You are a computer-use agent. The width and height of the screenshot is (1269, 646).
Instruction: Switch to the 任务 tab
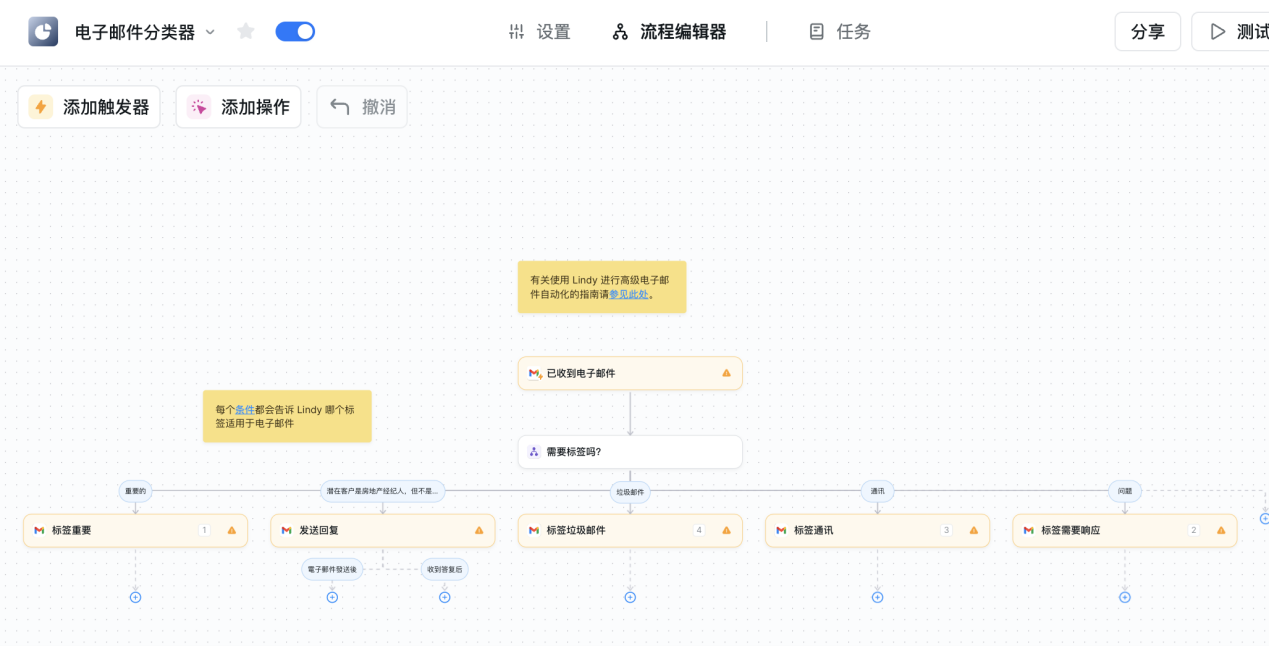tap(840, 32)
